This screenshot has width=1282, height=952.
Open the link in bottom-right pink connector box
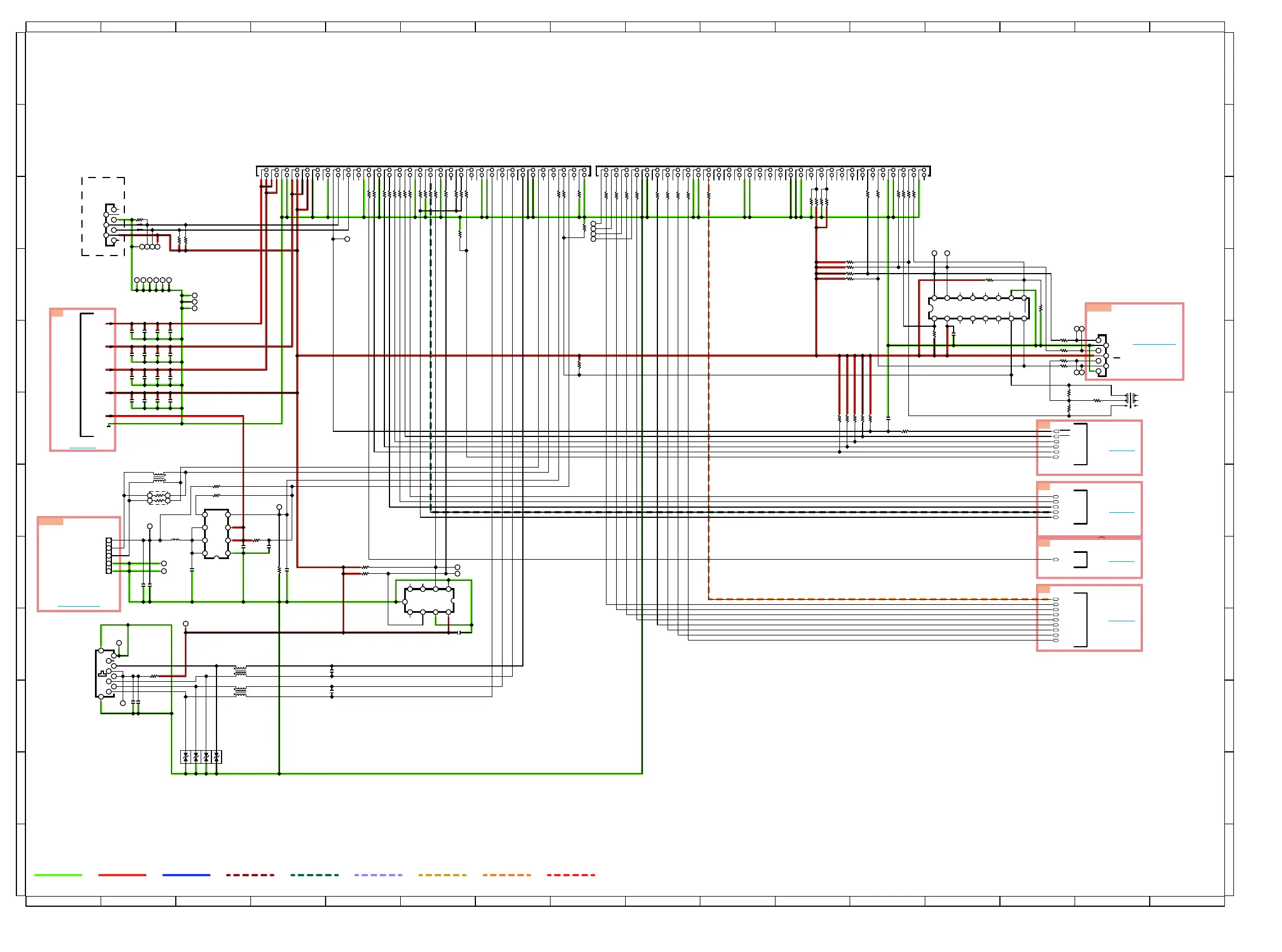point(1121,621)
